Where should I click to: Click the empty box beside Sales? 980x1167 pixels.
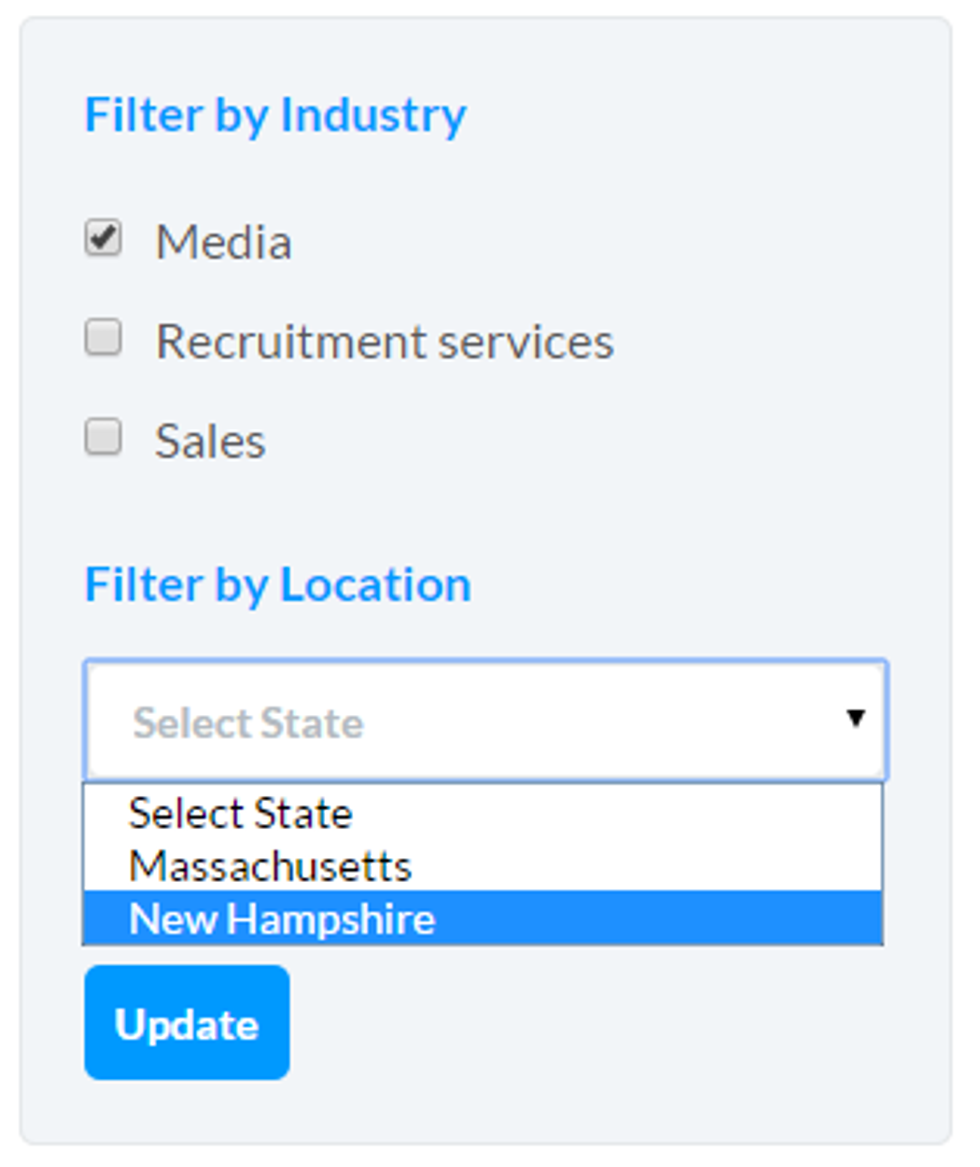point(103,437)
